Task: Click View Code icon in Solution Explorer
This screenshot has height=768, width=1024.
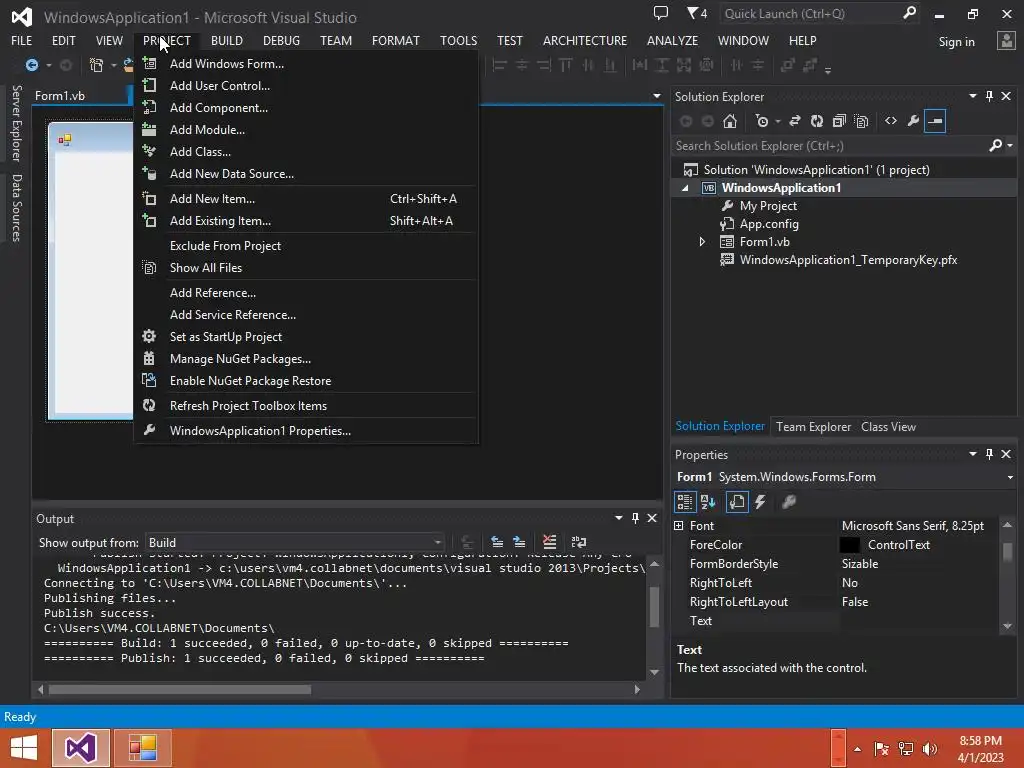Action: click(x=891, y=121)
